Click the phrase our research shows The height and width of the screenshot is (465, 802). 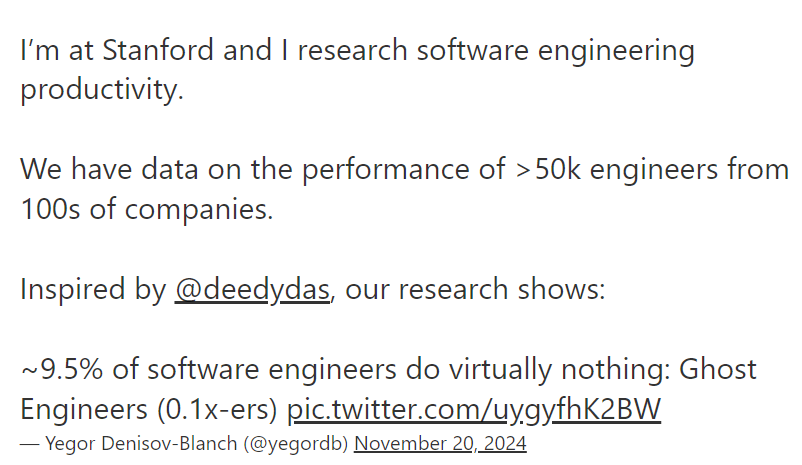(472, 289)
